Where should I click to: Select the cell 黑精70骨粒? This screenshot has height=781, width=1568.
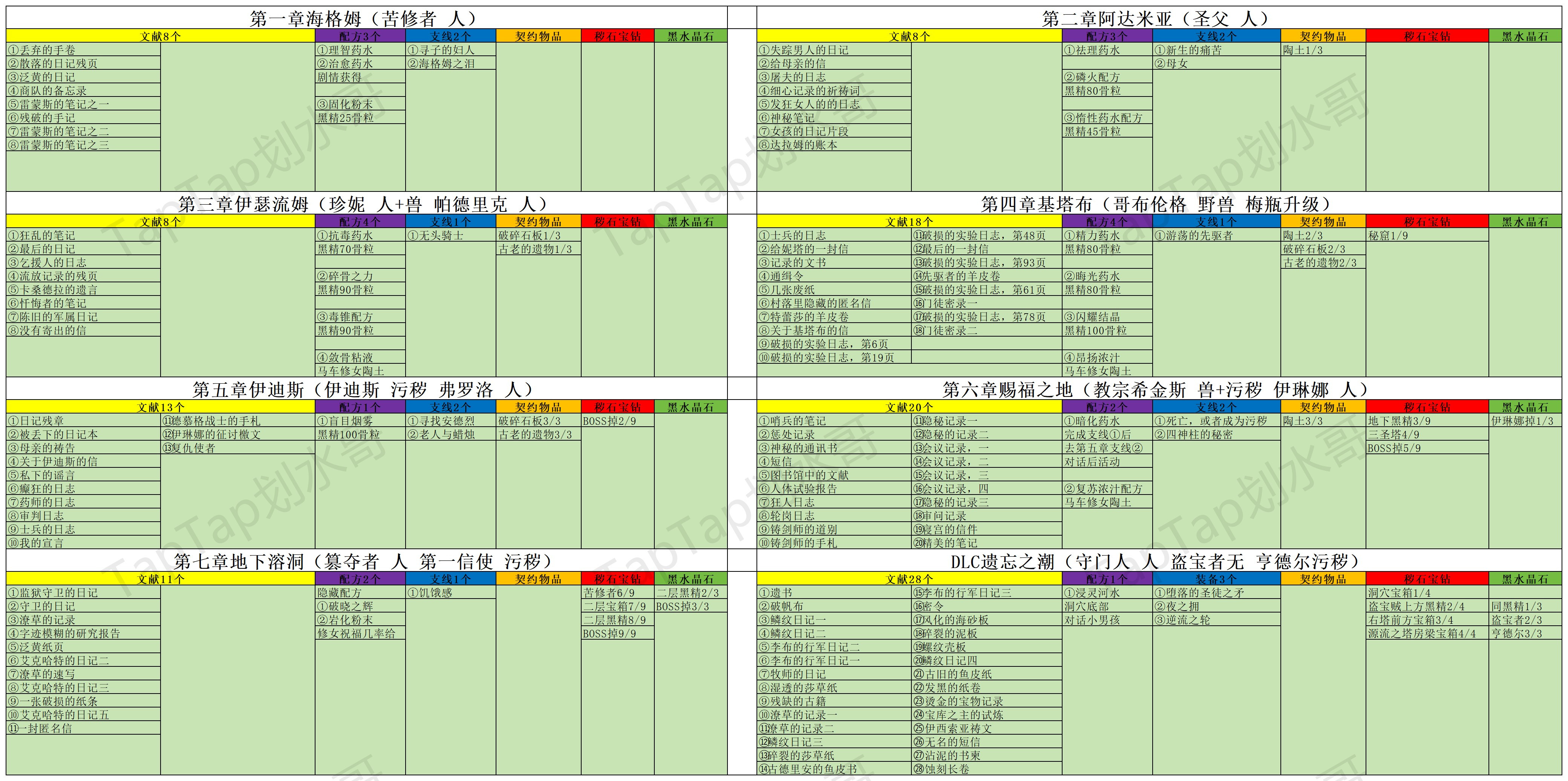pyautogui.click(x=360, y=249)
